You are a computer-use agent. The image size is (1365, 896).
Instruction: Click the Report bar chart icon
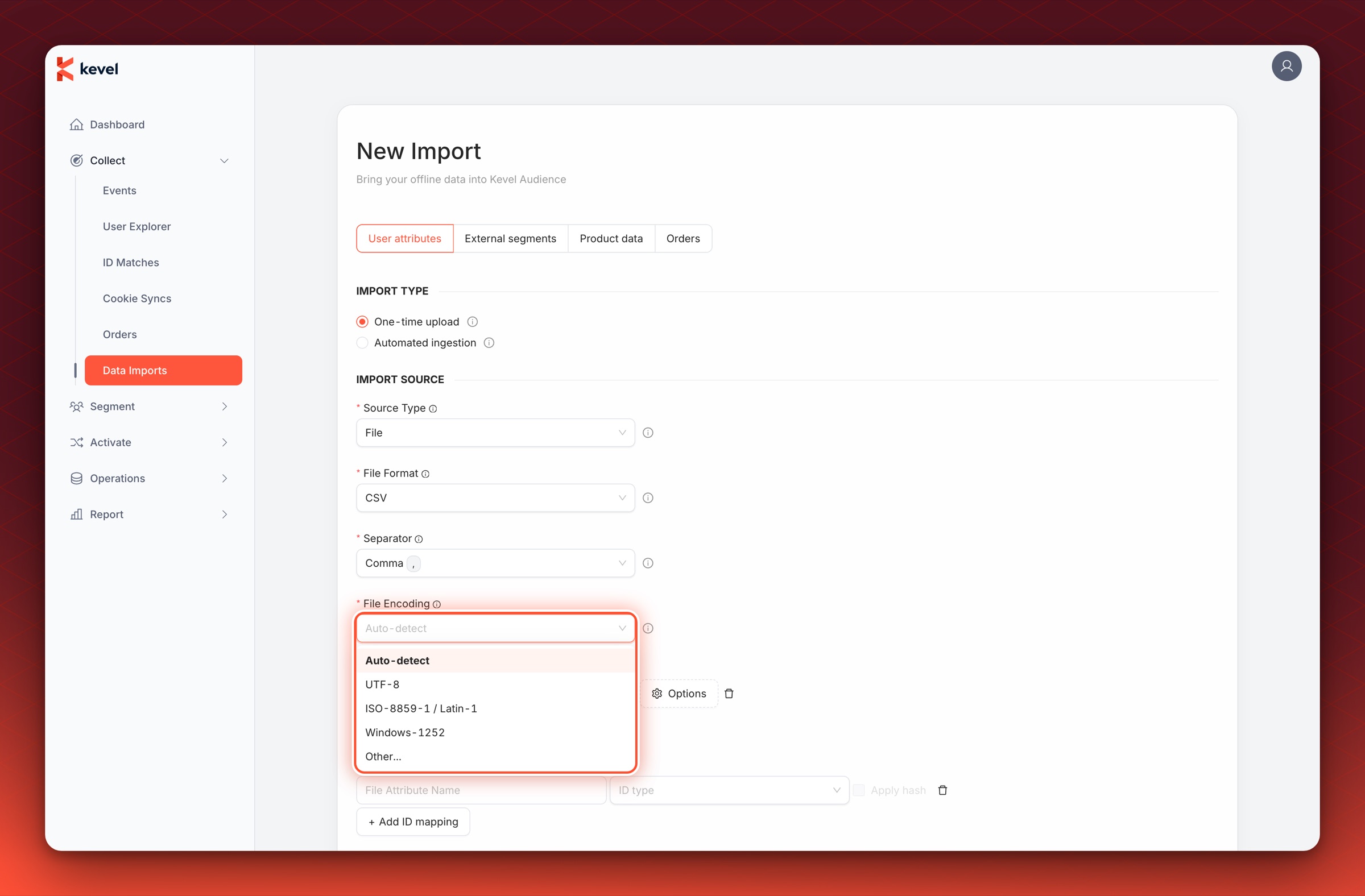tap(76, 514)
